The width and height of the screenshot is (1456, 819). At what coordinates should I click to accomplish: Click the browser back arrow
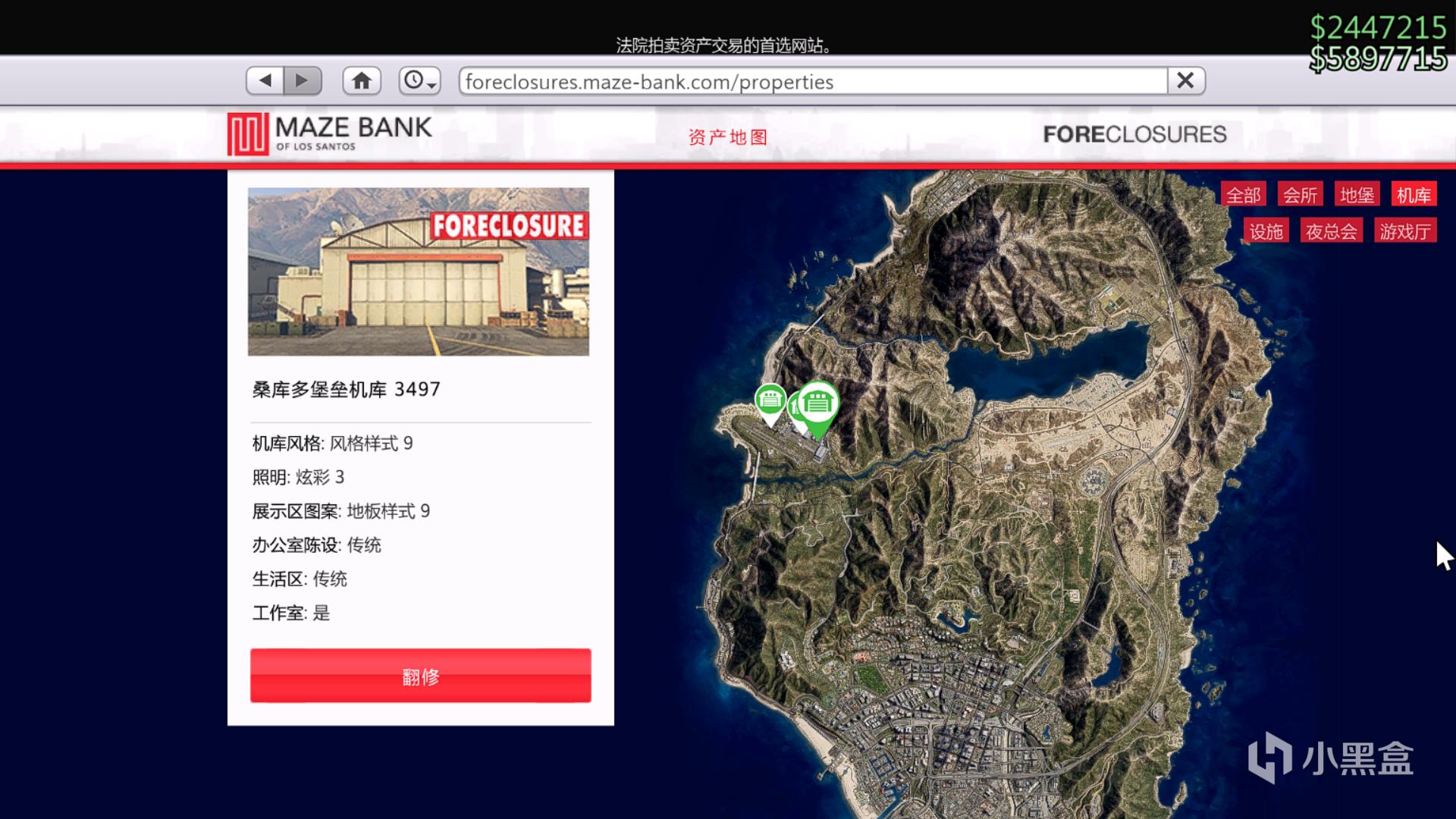[265, 80]
